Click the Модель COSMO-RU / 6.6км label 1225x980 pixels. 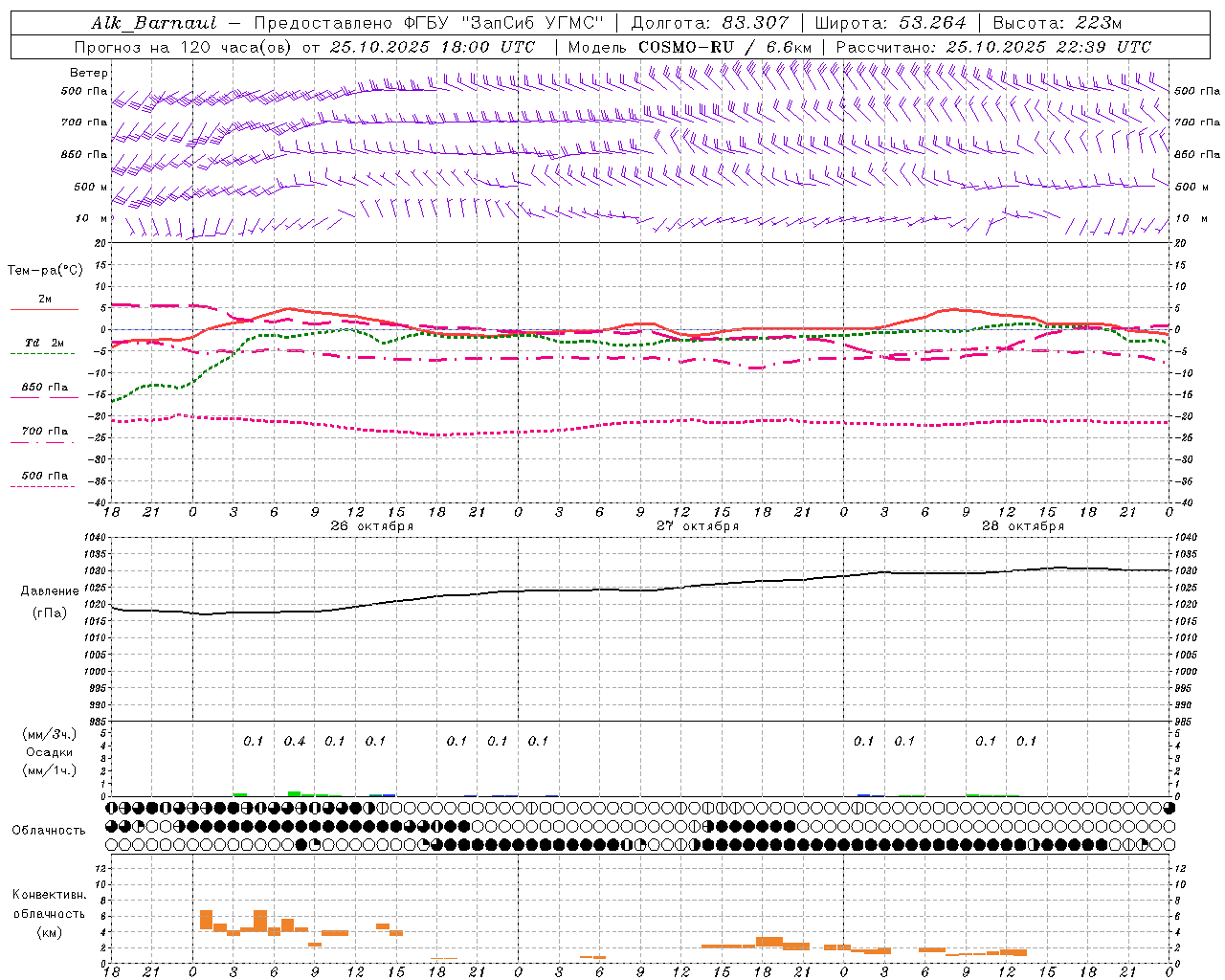(690, 47)
